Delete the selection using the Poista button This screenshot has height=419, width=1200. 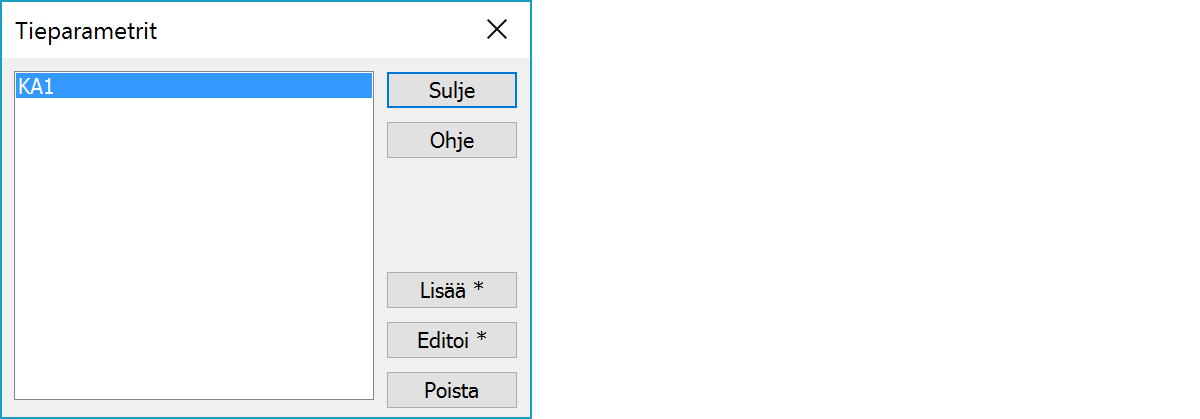click(x=451, y=390)
